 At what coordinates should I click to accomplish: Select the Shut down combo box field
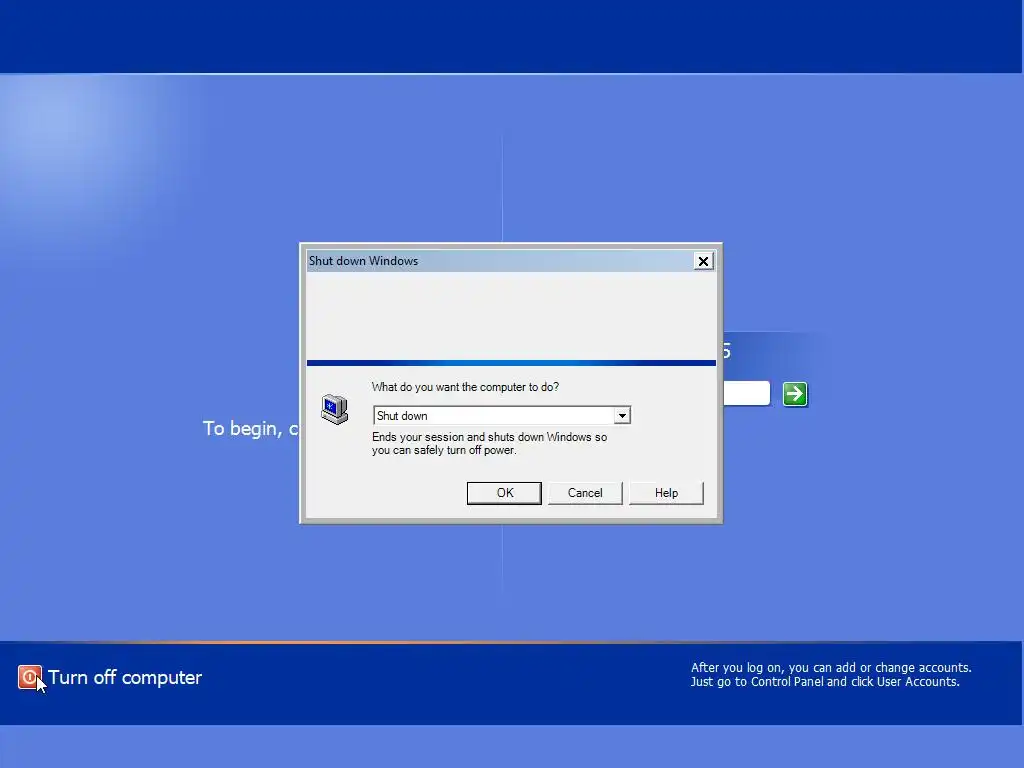coord(502,415)
